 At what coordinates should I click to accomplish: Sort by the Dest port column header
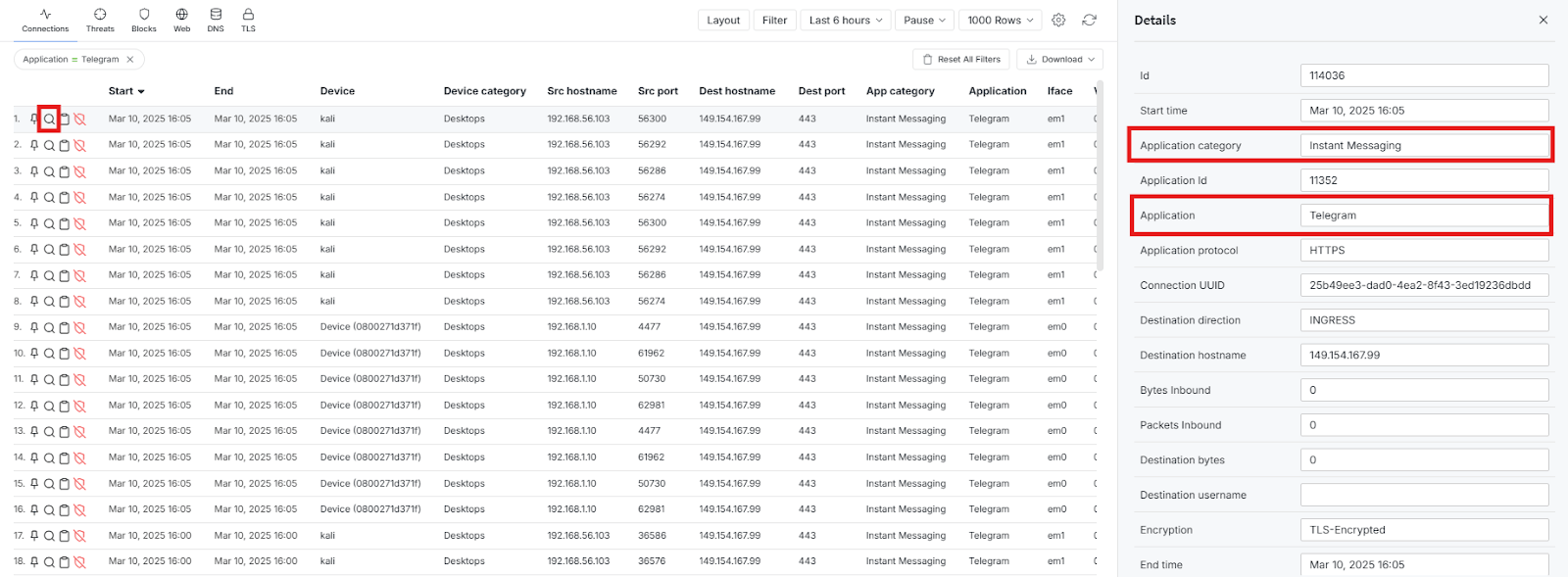[821, 91]
